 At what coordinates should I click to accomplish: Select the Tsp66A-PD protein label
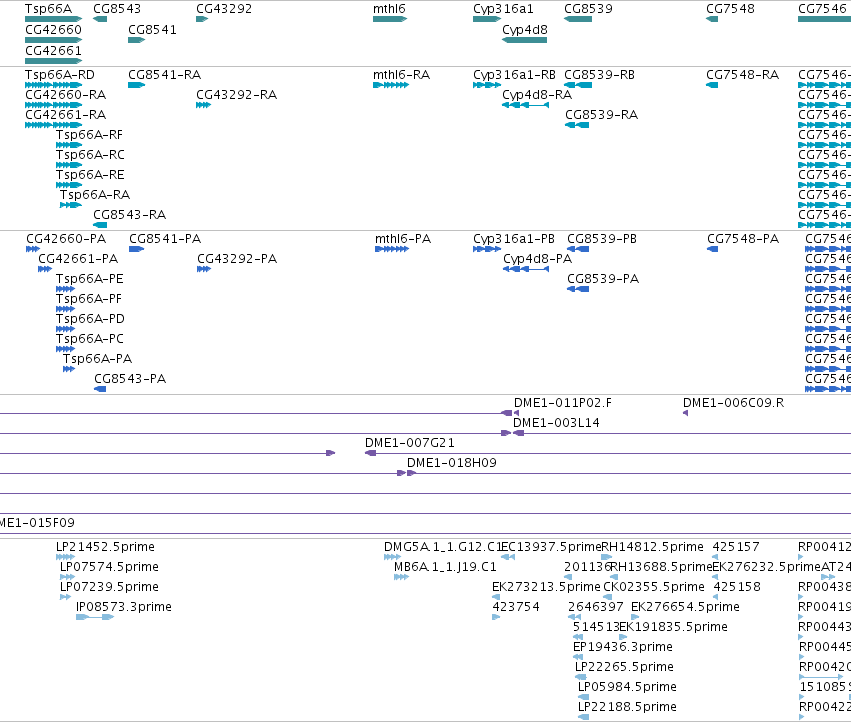90,319
